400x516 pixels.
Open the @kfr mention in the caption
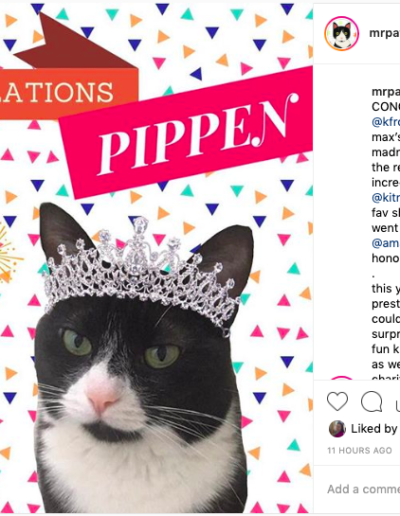(386, 122)
